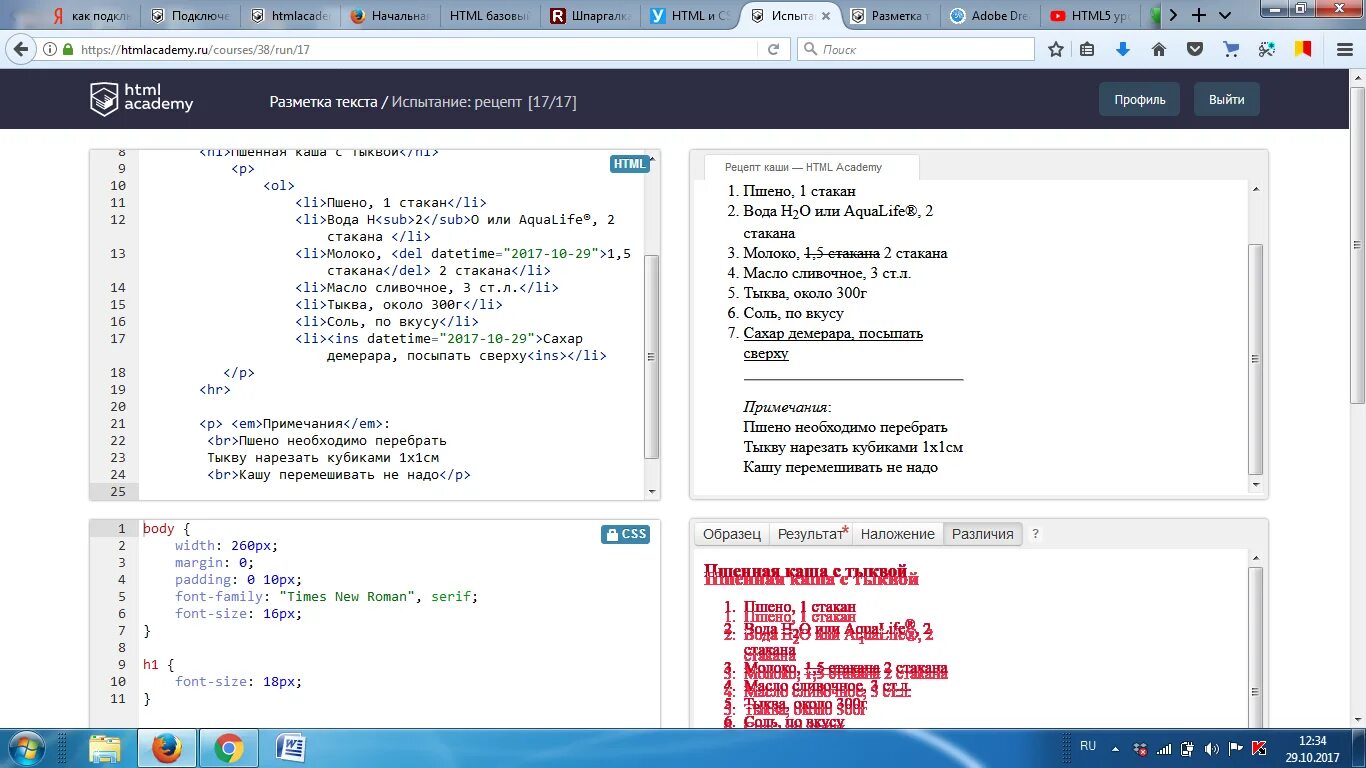Open the Pocket icon in the toolbar
Screen dimensions: 1366x768
(x=1194, y=49)
